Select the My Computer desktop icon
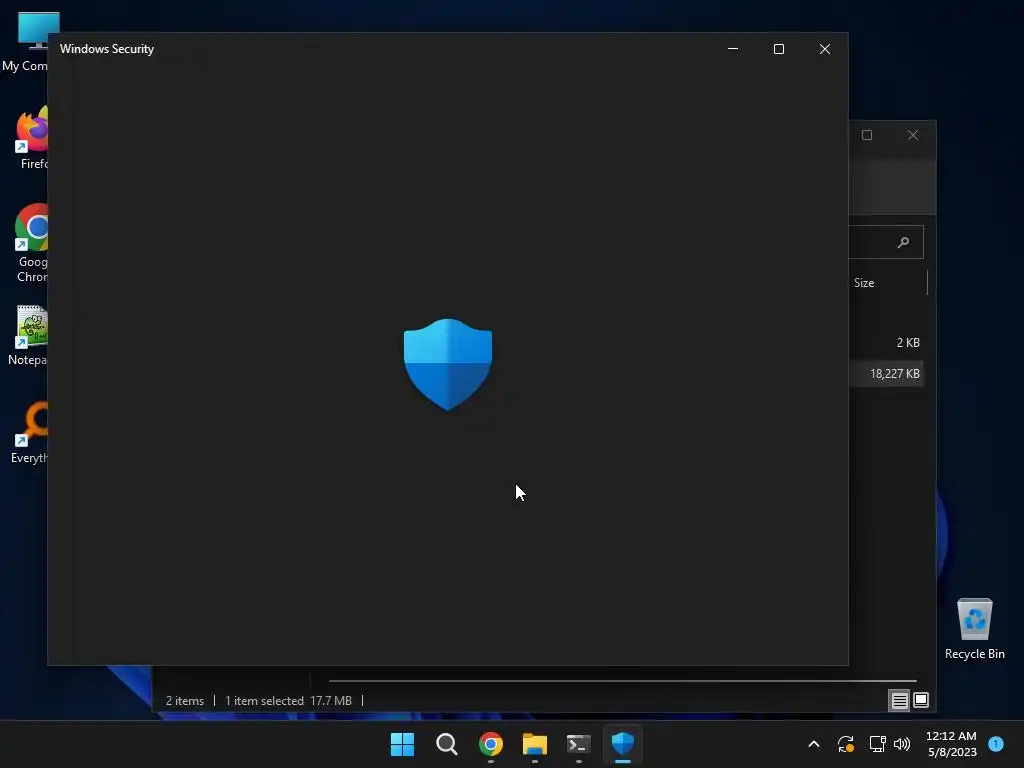The height and width of the screenshot is (768, 1024). (26, 42)
